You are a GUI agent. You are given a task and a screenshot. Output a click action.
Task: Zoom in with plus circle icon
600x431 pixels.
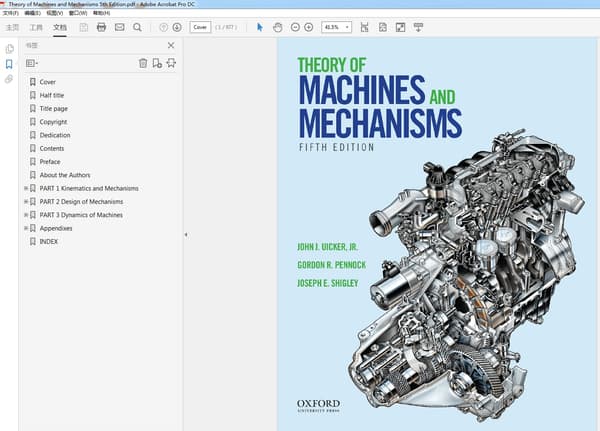[x=309, y=27]
